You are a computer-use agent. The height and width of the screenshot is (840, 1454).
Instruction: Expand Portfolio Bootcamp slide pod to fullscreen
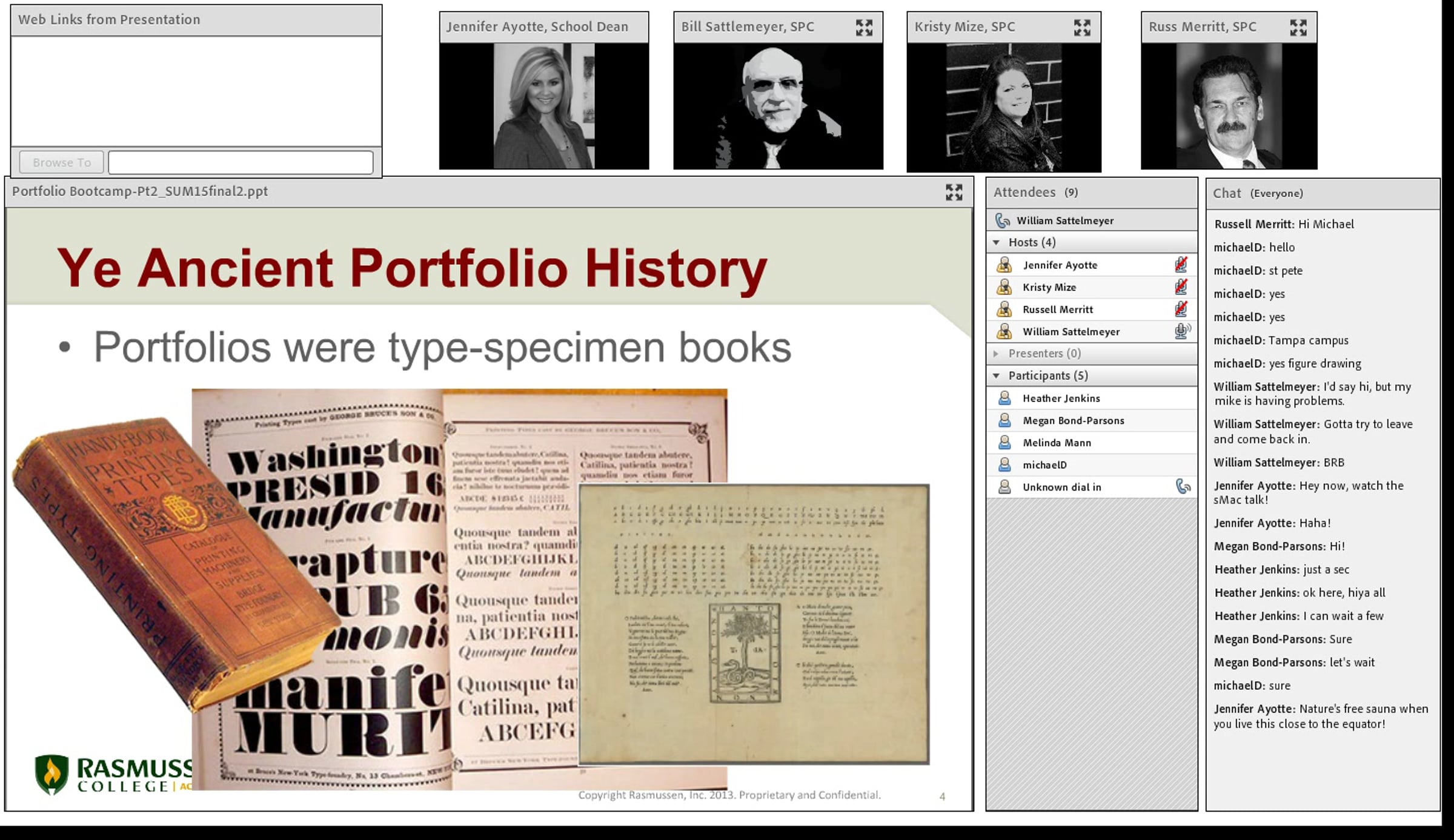[954, 192]
